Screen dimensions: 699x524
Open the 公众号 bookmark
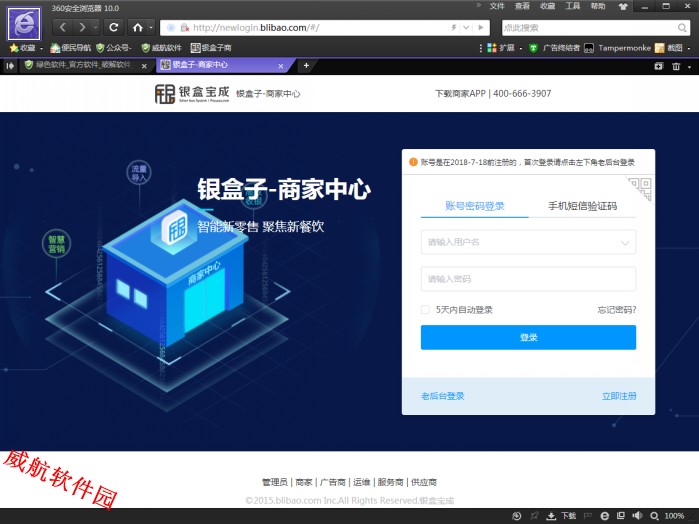(x=114, y=48)
